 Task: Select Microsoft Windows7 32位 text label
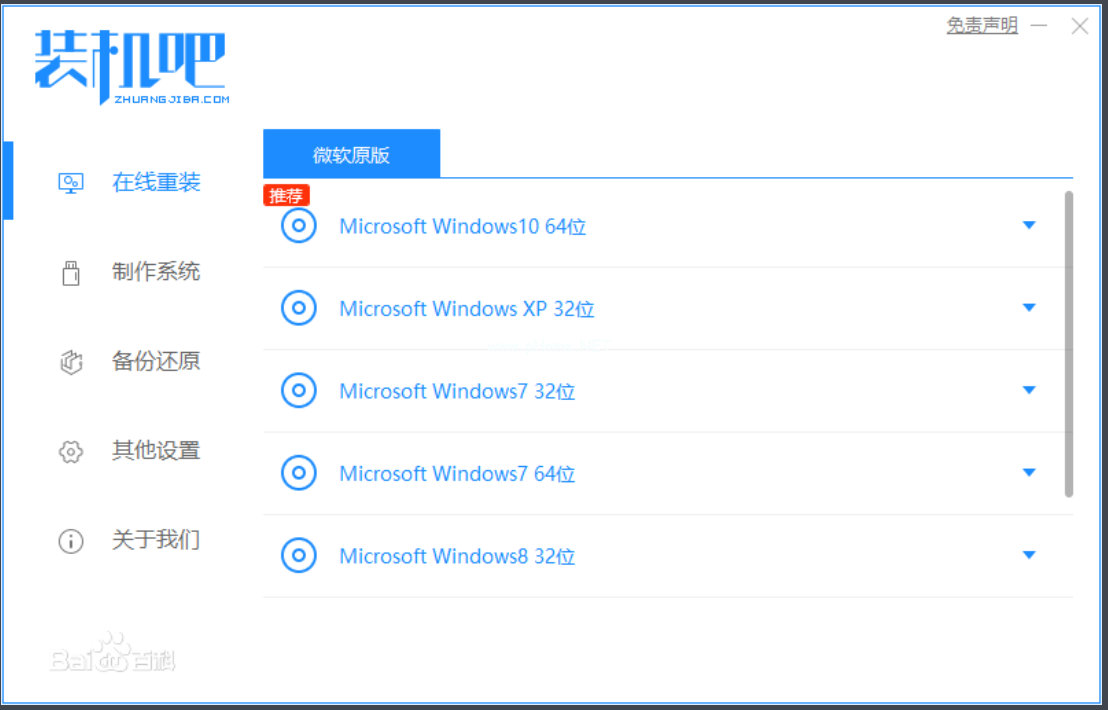coord(457,391)
